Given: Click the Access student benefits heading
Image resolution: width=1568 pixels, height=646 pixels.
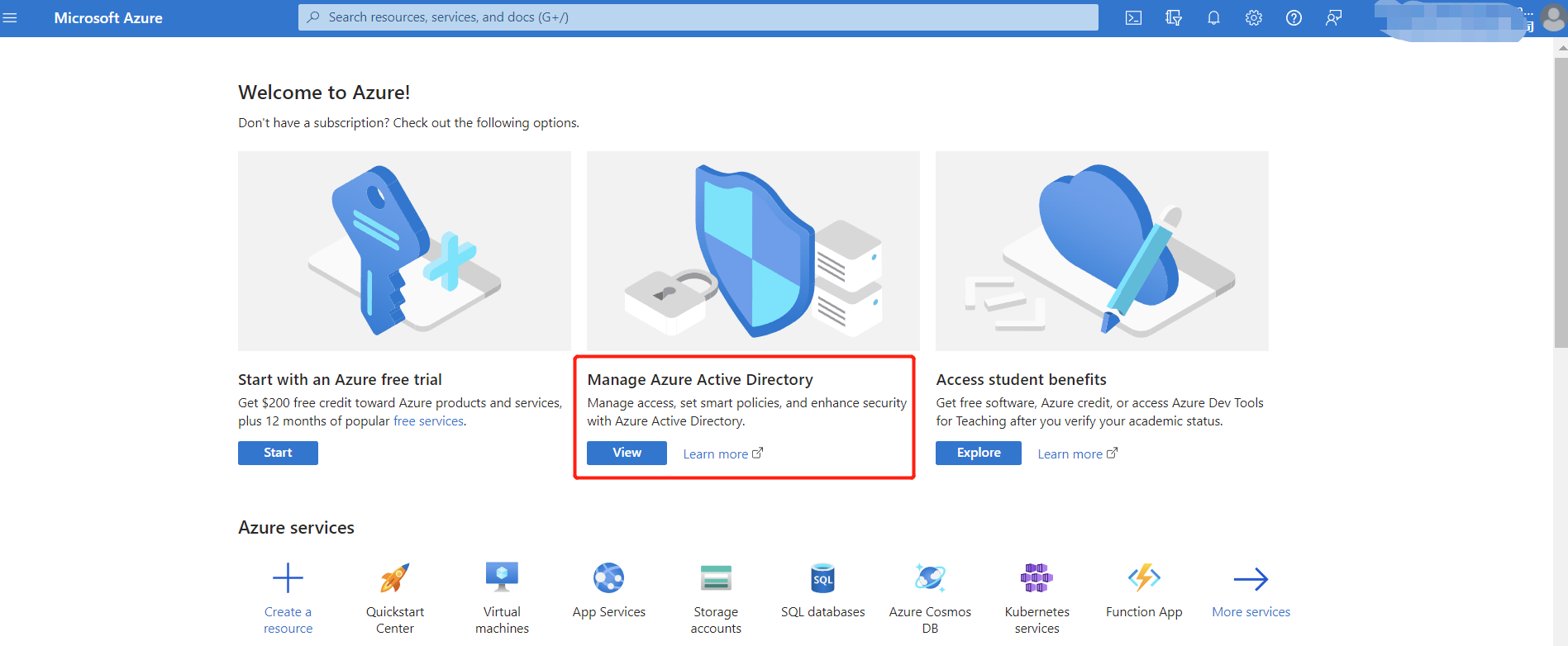Looking at the screenshot, I should point(1021,380).
